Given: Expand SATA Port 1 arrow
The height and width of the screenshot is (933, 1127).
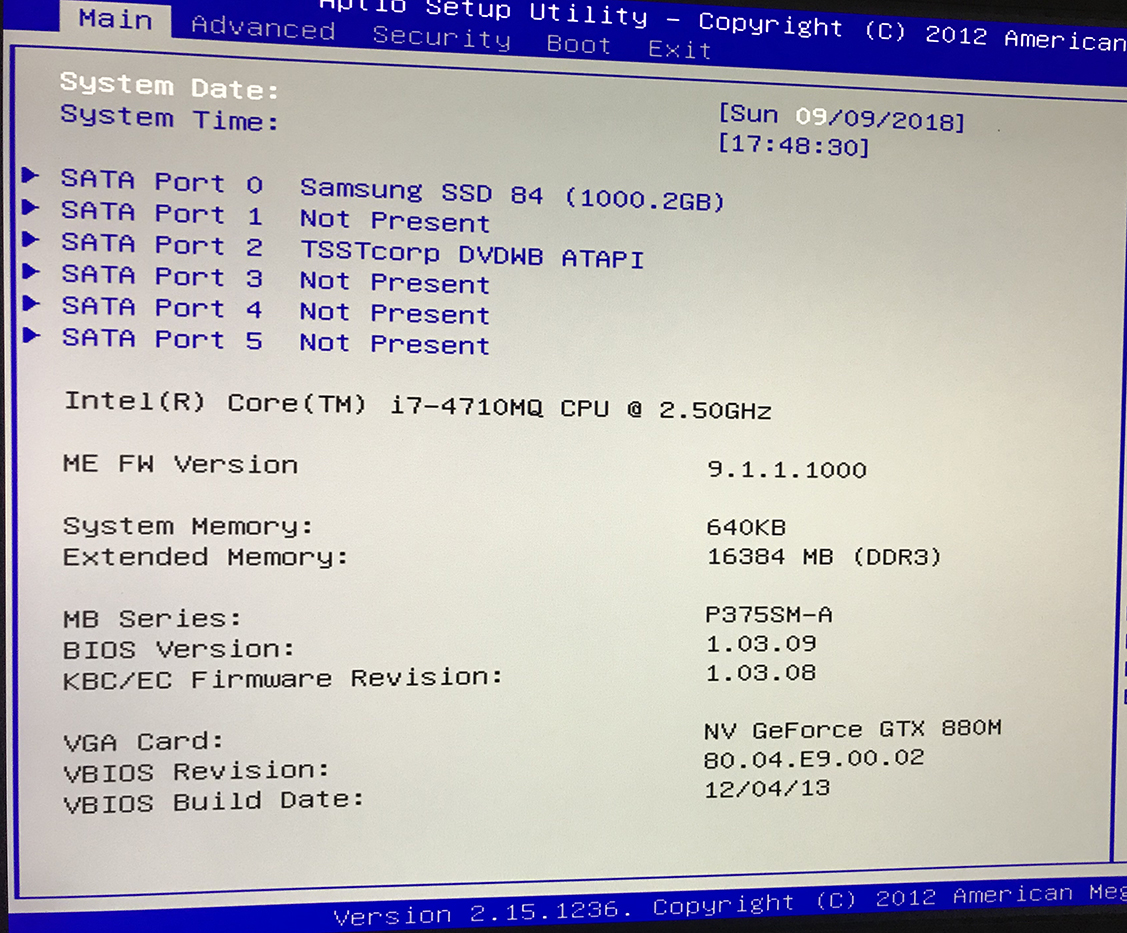Looking at the screenshot, I should coord(30,207).
